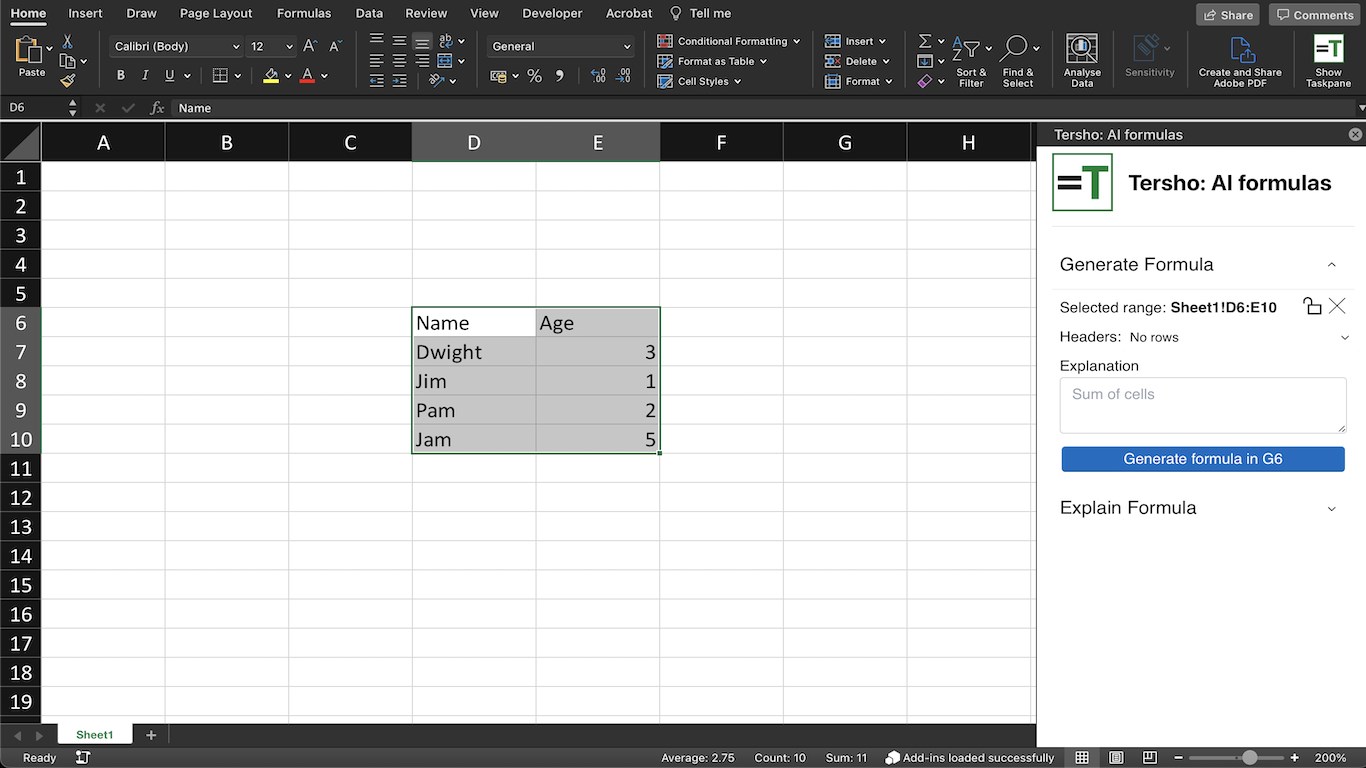This screenshot has width=1366, height=768.
Task: Open Analyse Data tool
Action: point(1081,60)
